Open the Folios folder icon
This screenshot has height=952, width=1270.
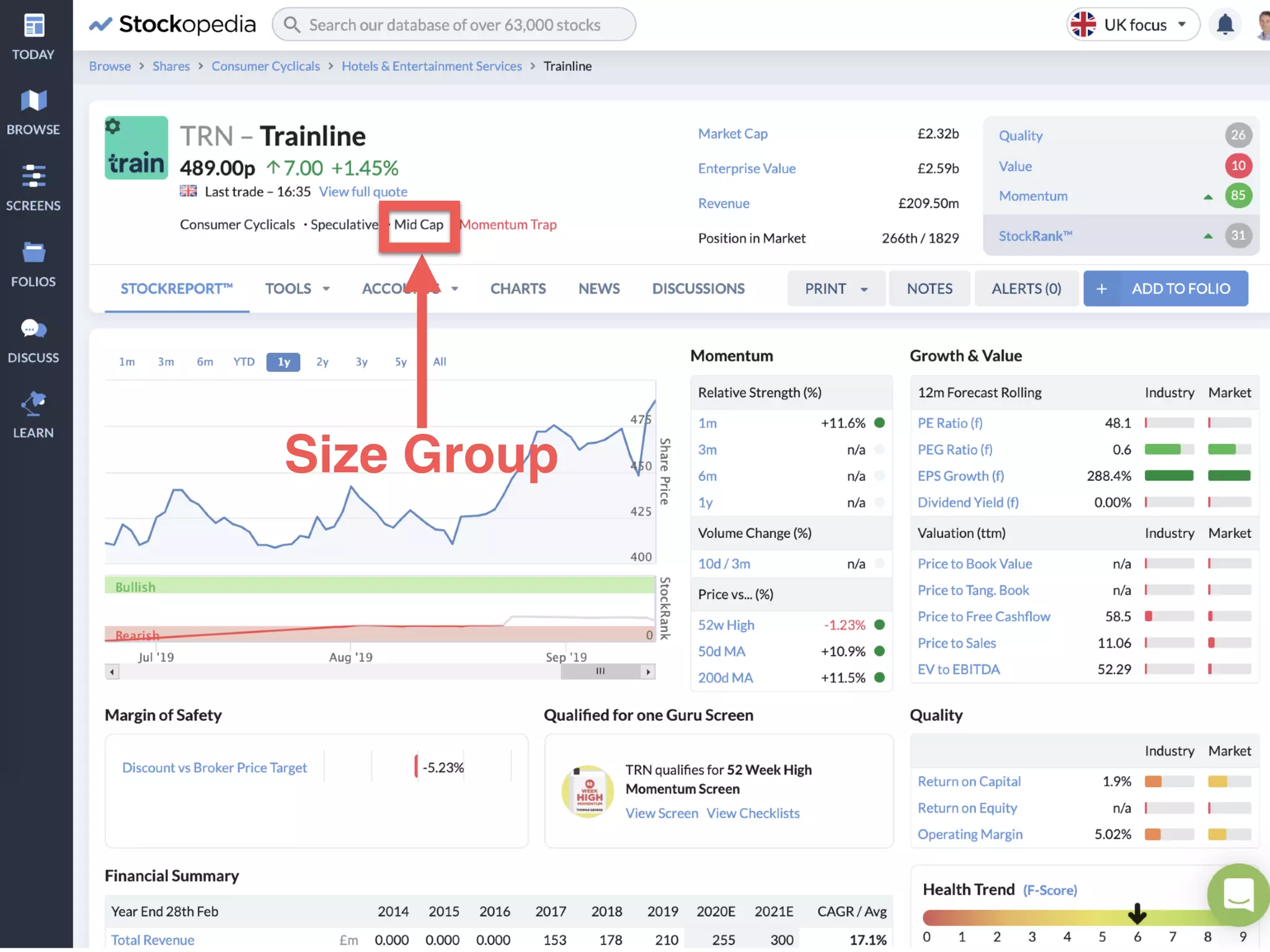coord(33,252)
